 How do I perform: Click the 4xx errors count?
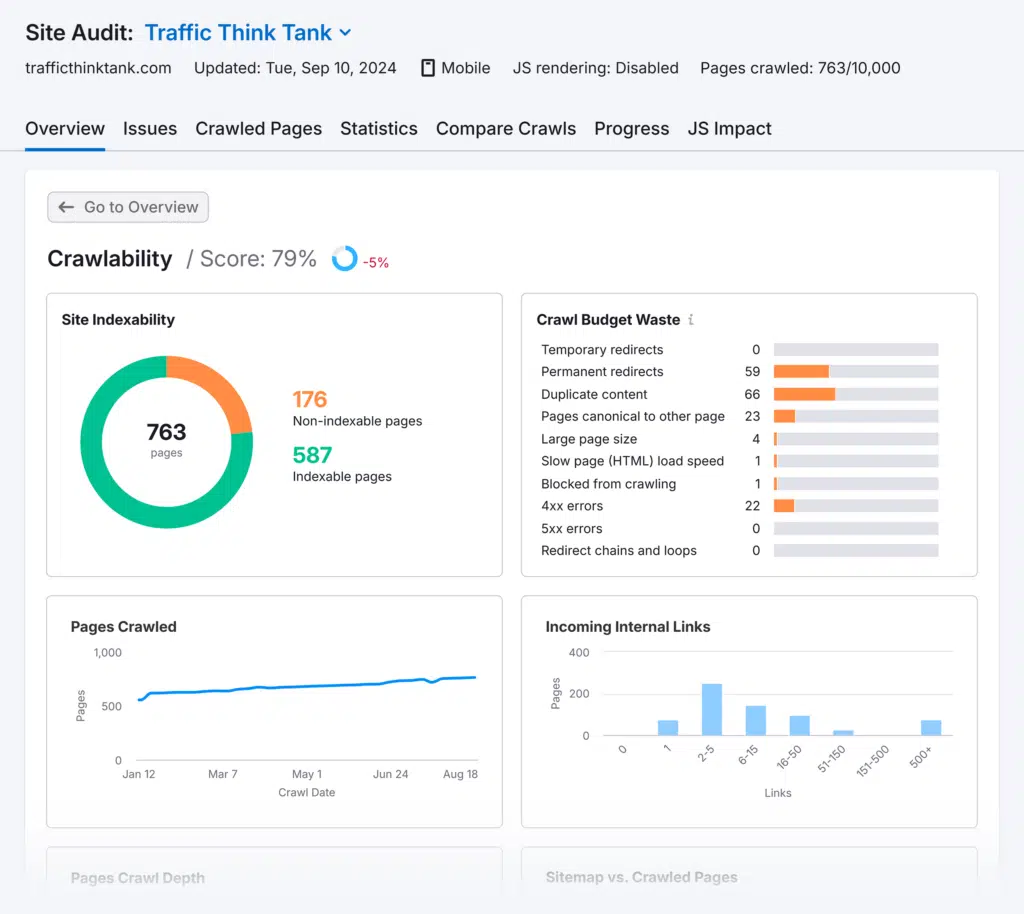tap(752, 506)
